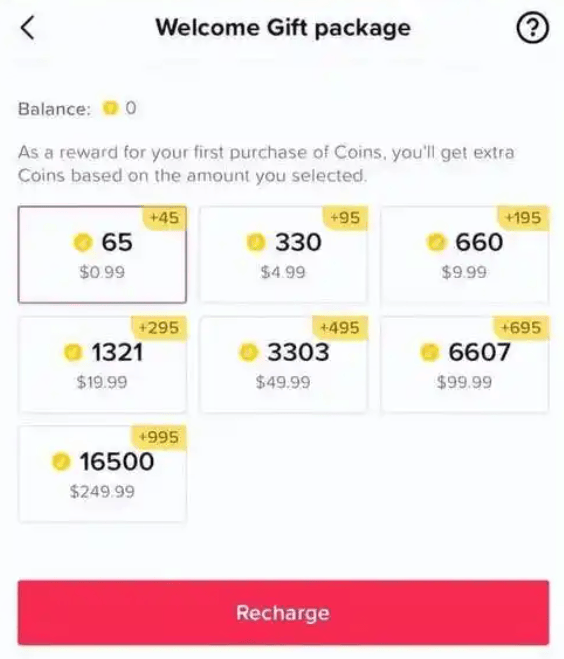
Task: Go back using the left arrow icon
Action: click(x=27, y=28)
